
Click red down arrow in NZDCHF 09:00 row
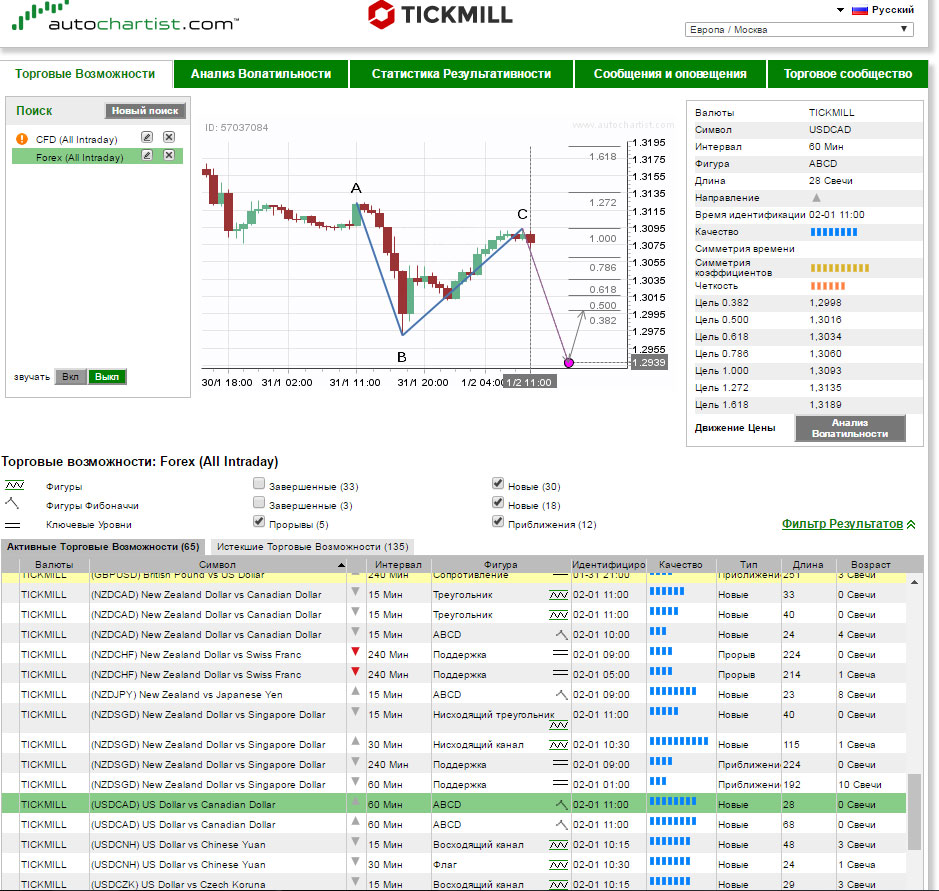click(355, 652)
